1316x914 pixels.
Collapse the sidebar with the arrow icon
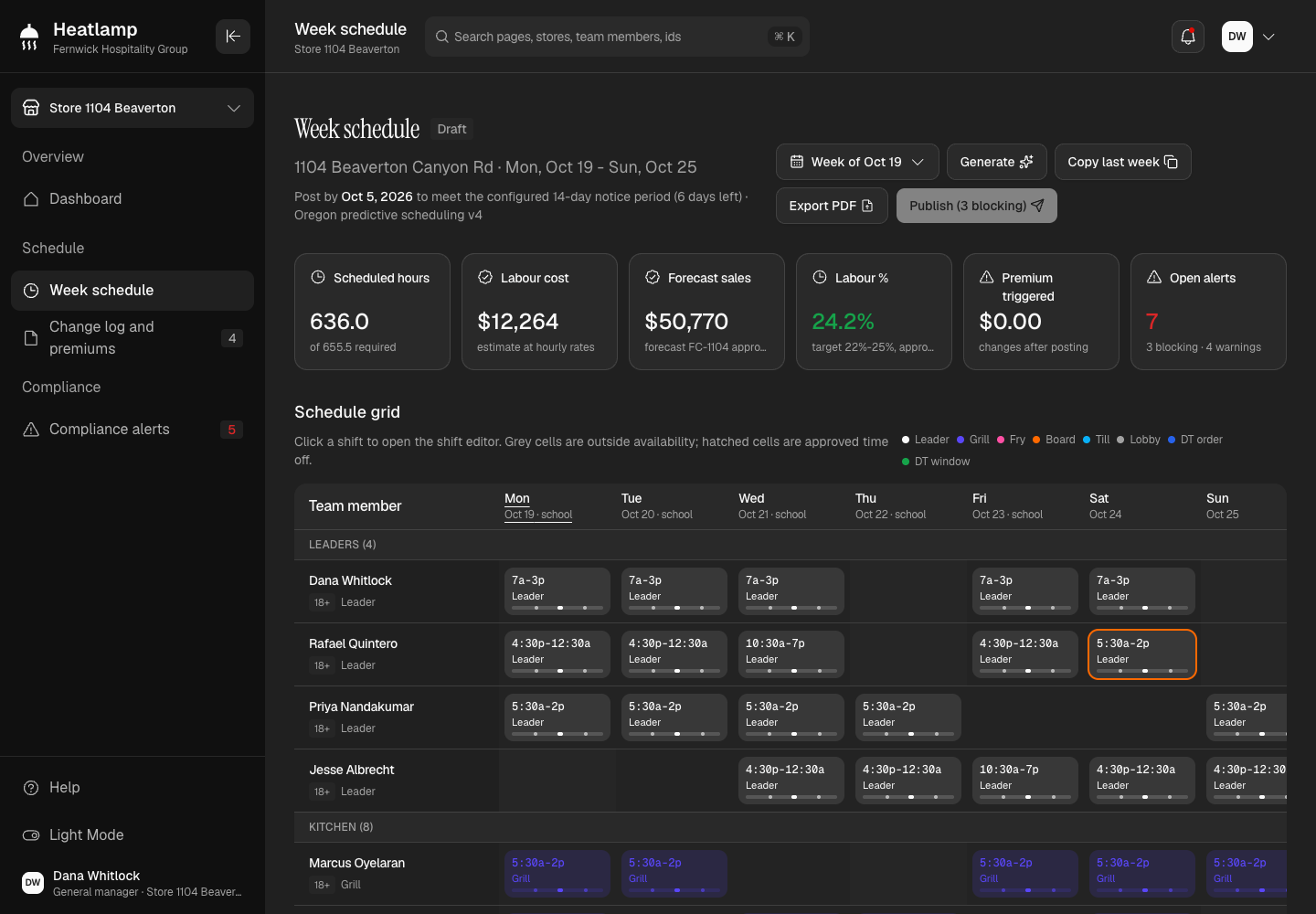coord(233,37)
